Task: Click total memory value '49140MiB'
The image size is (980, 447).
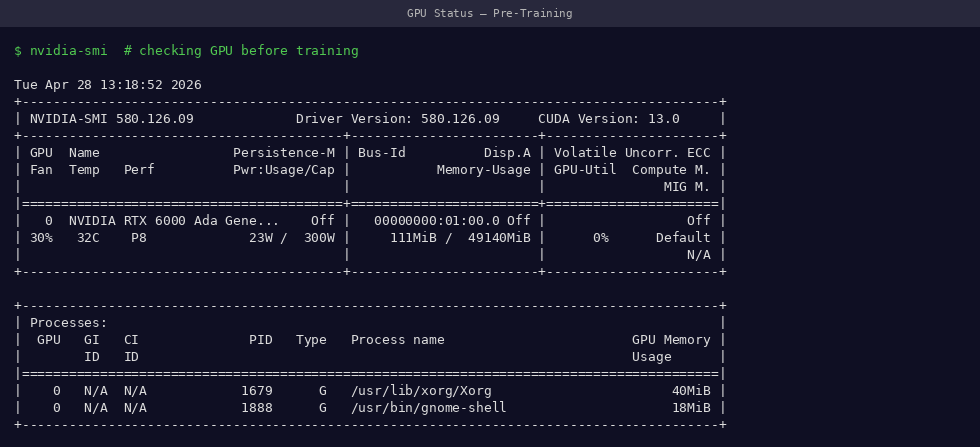Action: (499, 238)
